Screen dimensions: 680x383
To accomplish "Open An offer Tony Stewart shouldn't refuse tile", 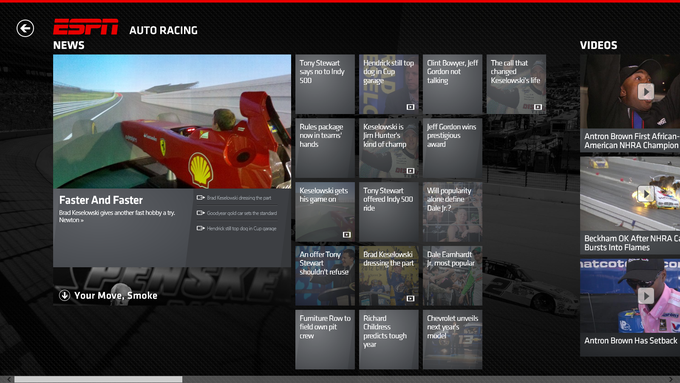I will 325,276.
